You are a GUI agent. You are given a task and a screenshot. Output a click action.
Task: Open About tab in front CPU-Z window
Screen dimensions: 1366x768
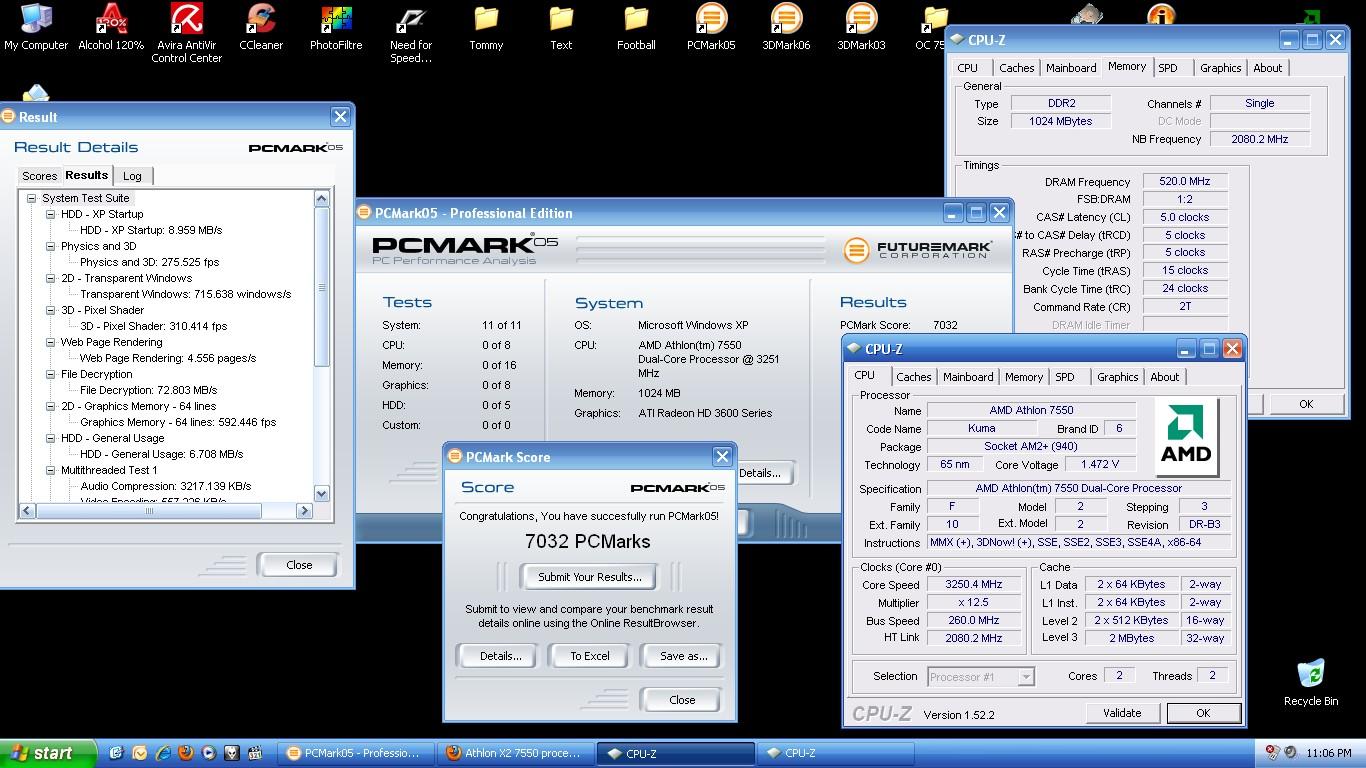(x=1164, y=377)
